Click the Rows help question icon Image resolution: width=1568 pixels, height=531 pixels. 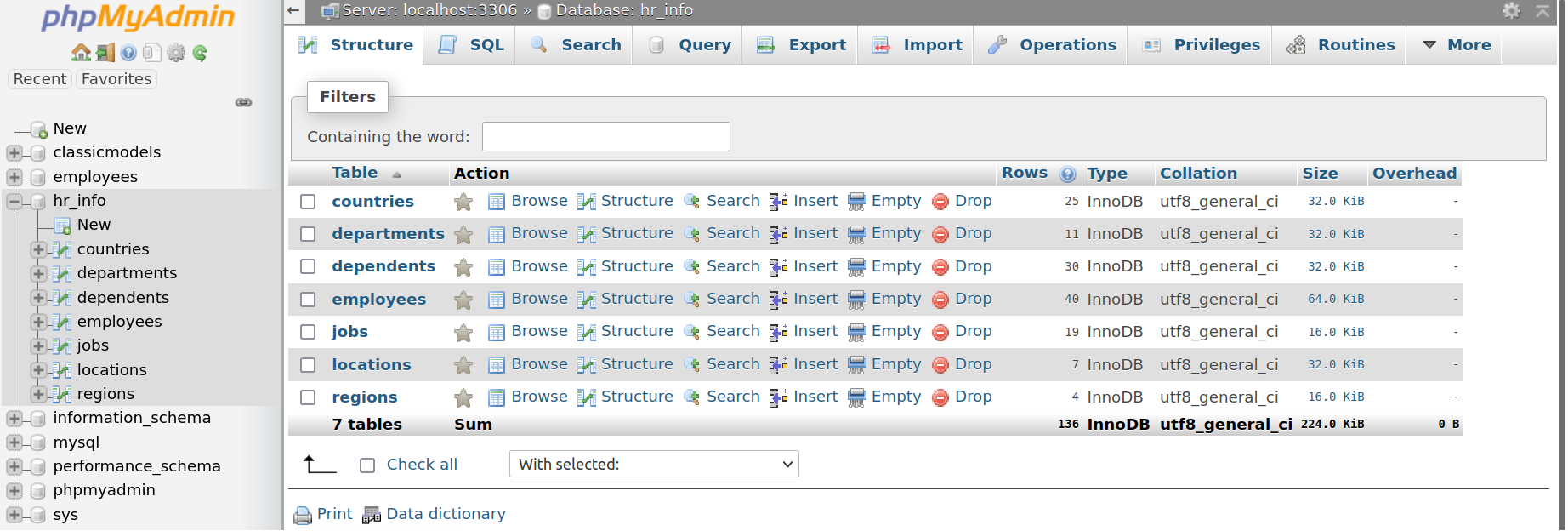point(1067,174)
